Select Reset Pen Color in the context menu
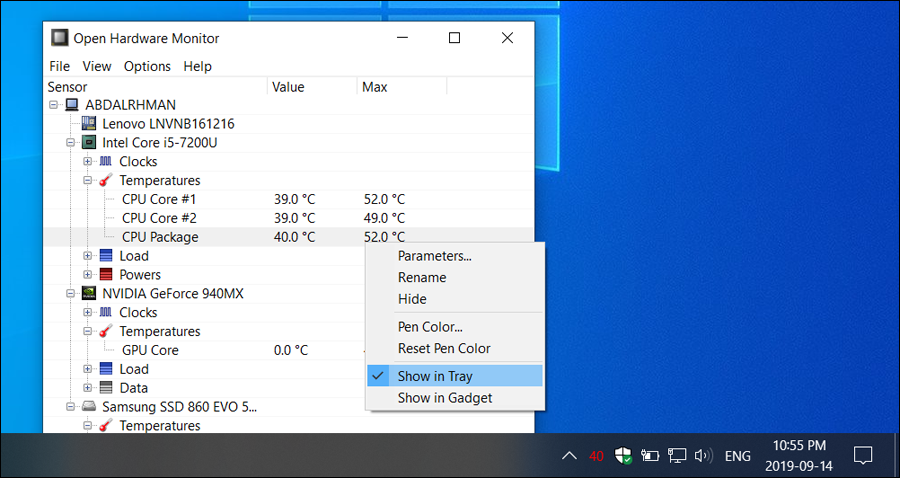This screenshot has height=478, width=900. pos(455,348)
